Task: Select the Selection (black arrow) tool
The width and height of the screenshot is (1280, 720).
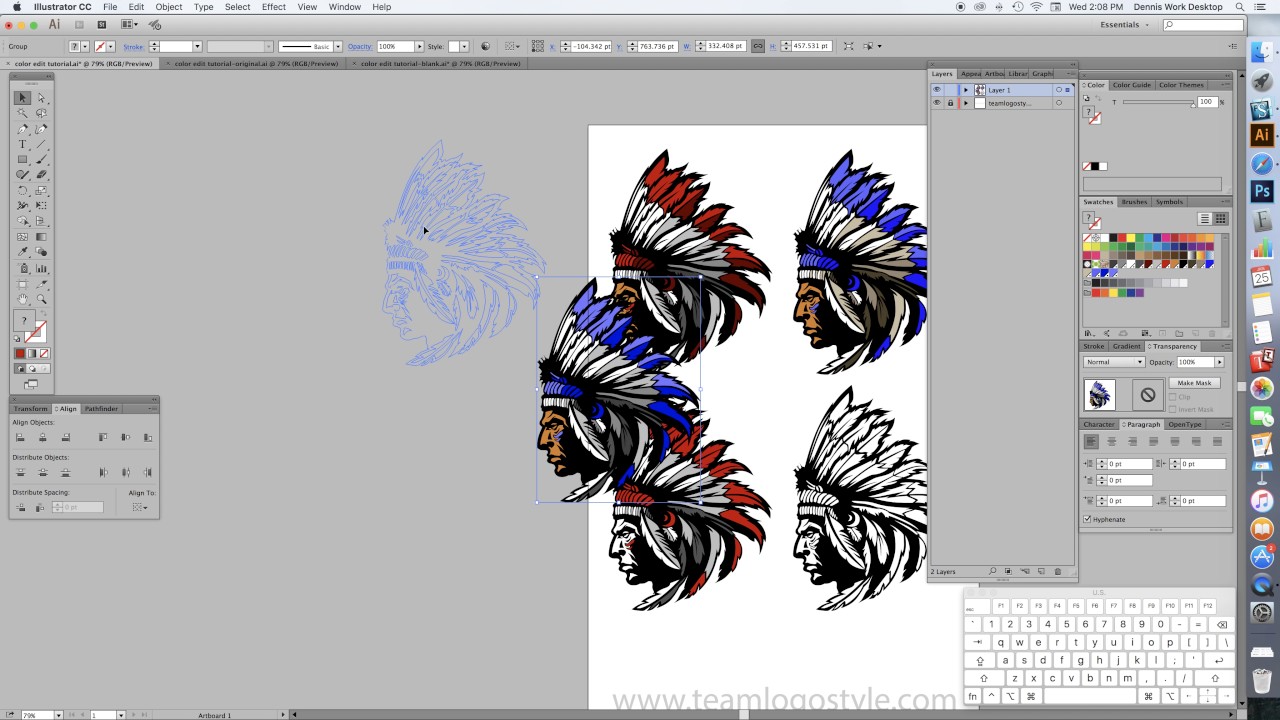Action: (x=22, y=98)
